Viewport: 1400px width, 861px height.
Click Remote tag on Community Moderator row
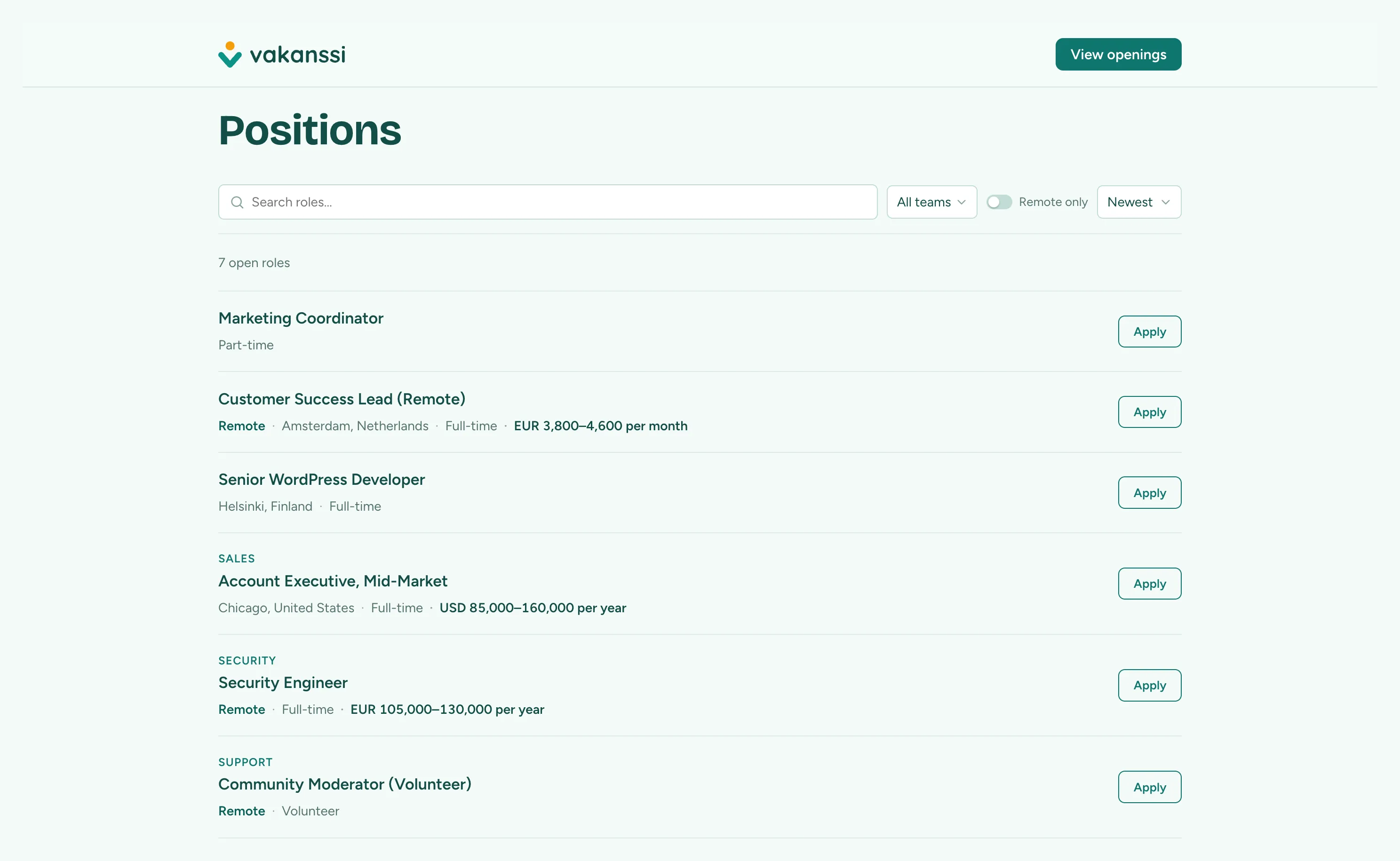point(241,811)
